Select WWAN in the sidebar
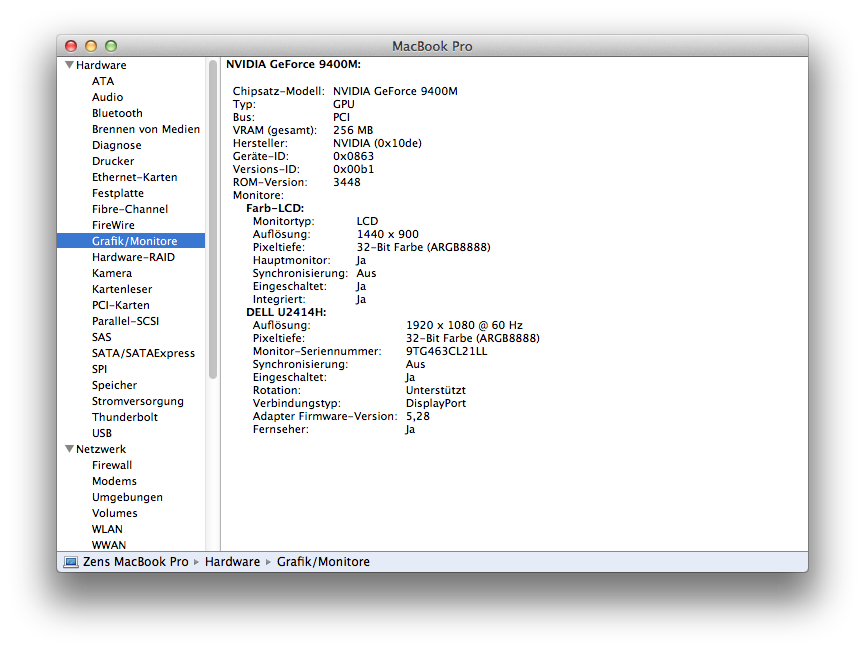865x651 pixels. [x=109, y=545]
